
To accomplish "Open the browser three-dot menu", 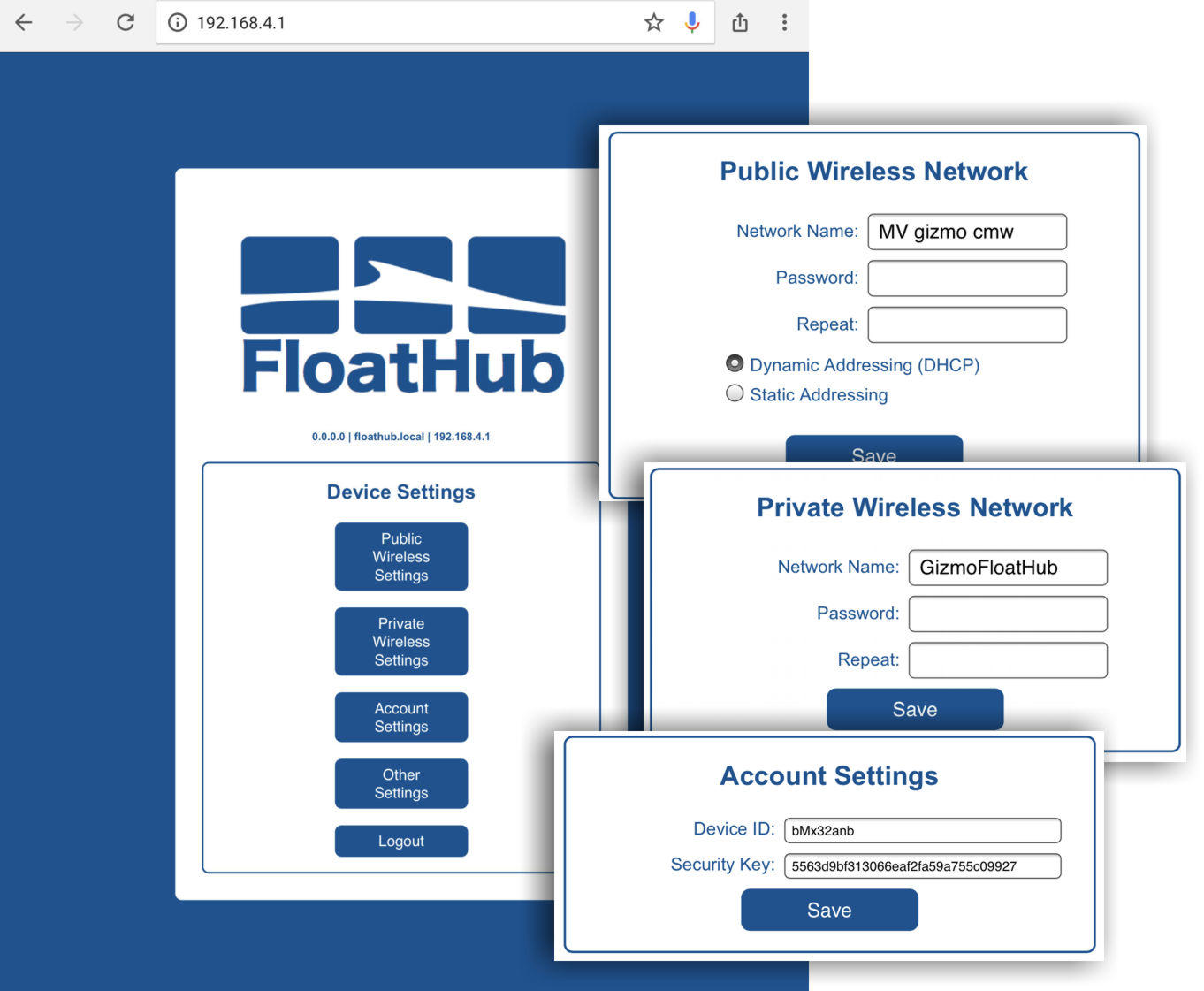I will coord(784,22).
